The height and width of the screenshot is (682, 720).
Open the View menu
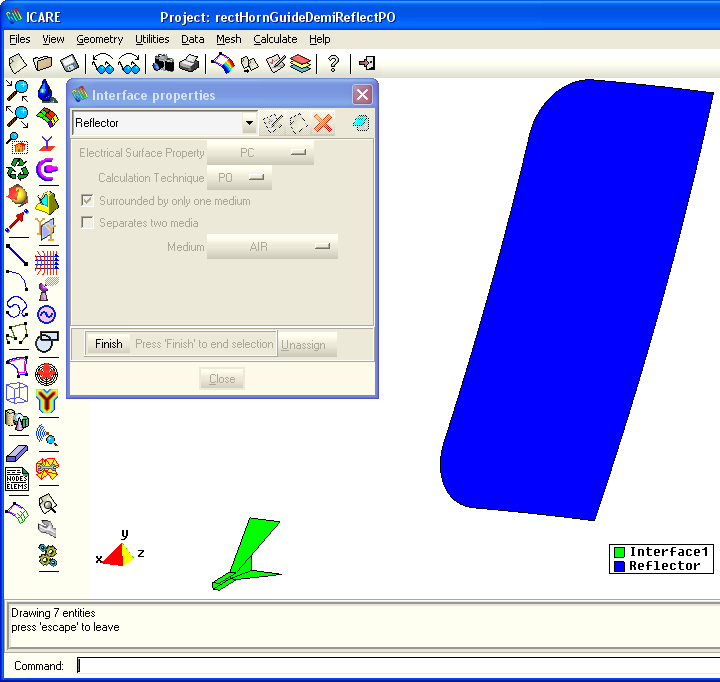53,39
